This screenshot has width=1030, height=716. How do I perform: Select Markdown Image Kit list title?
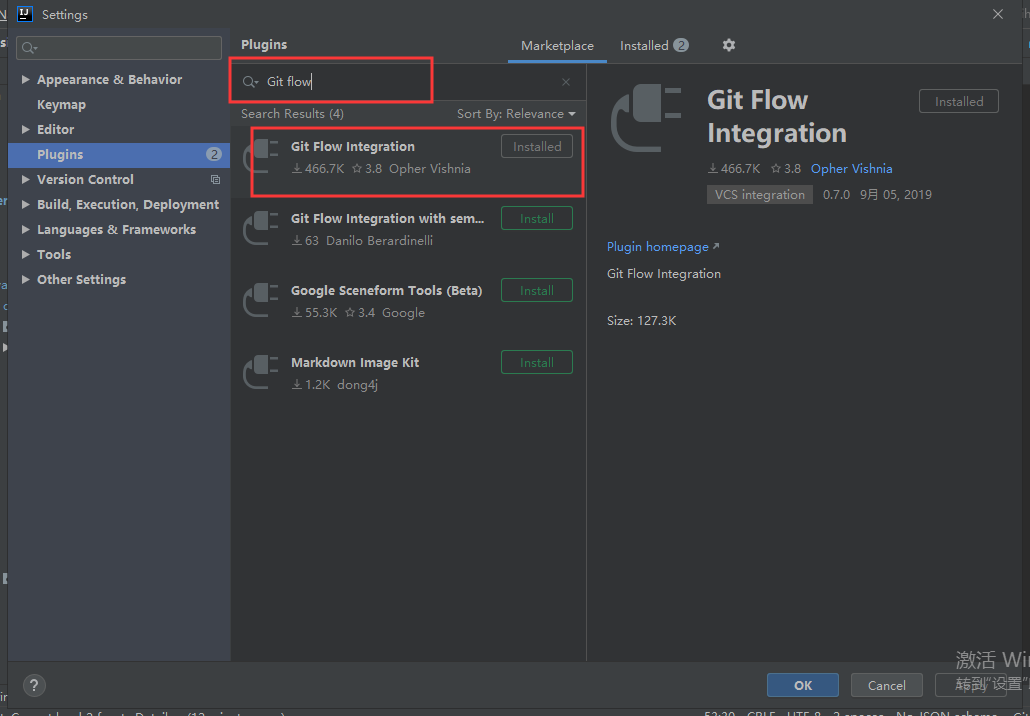point(355,363)
